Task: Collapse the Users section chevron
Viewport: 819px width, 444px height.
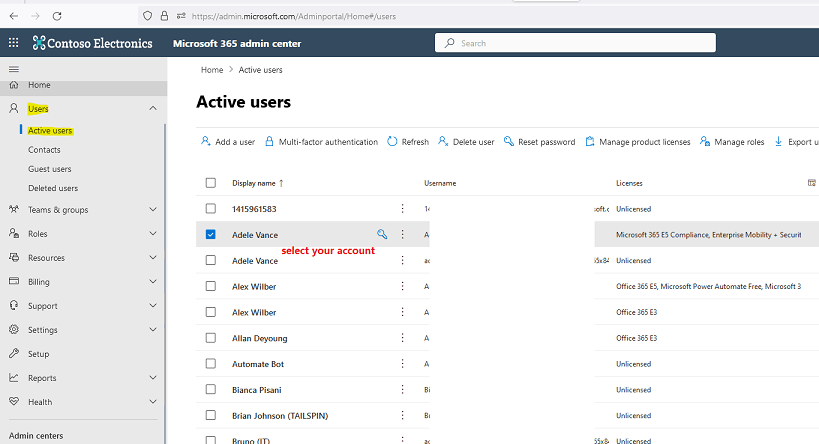Action: (153, 108)
